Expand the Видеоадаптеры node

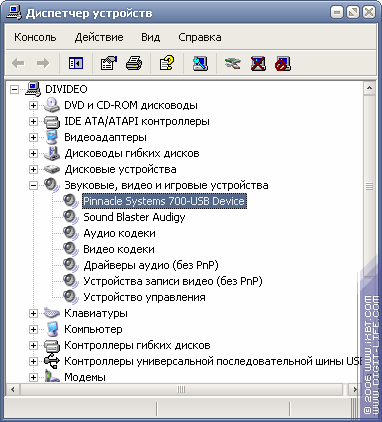[33, 137]
